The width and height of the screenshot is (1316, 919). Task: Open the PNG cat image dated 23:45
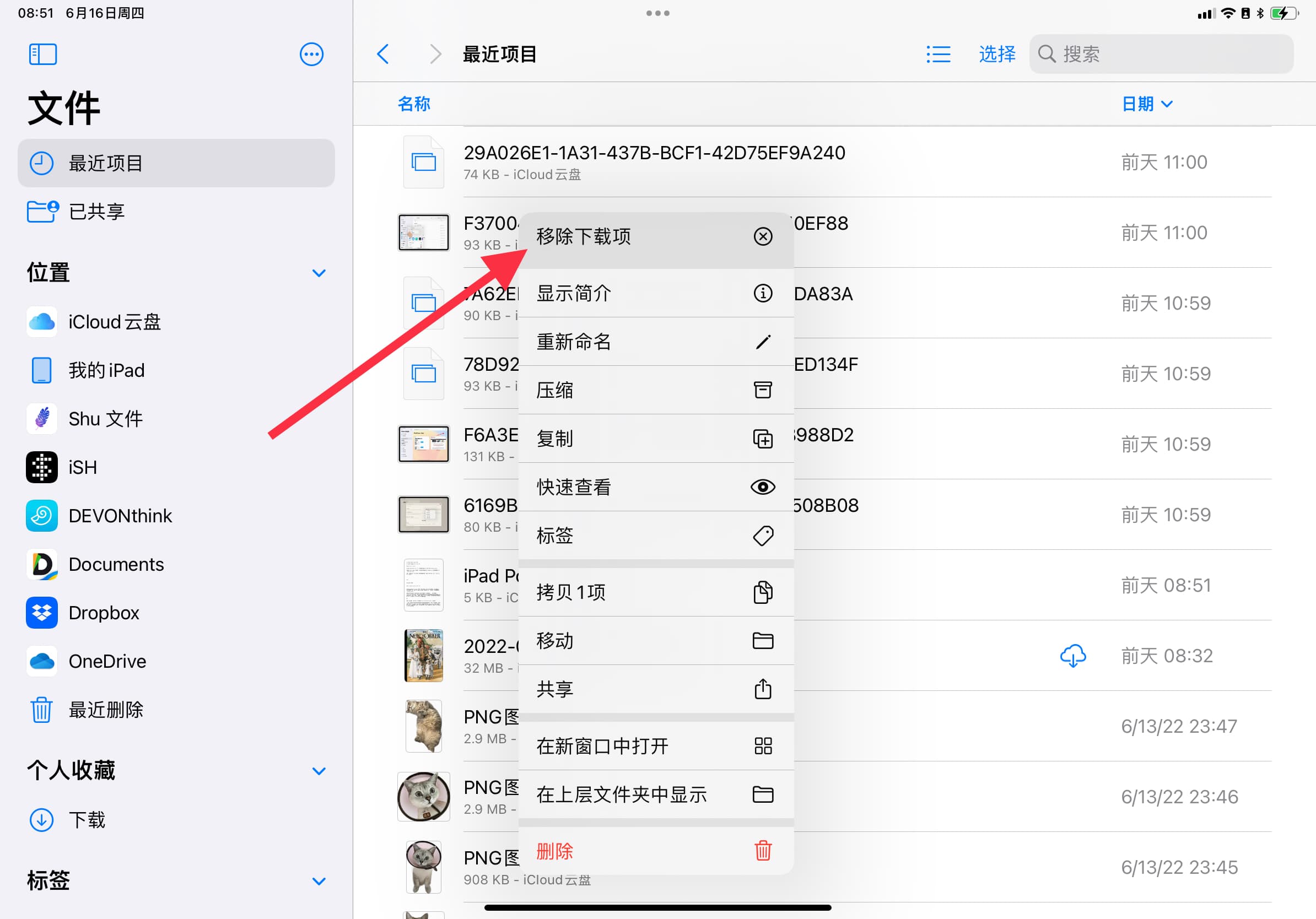pos(424,867)
